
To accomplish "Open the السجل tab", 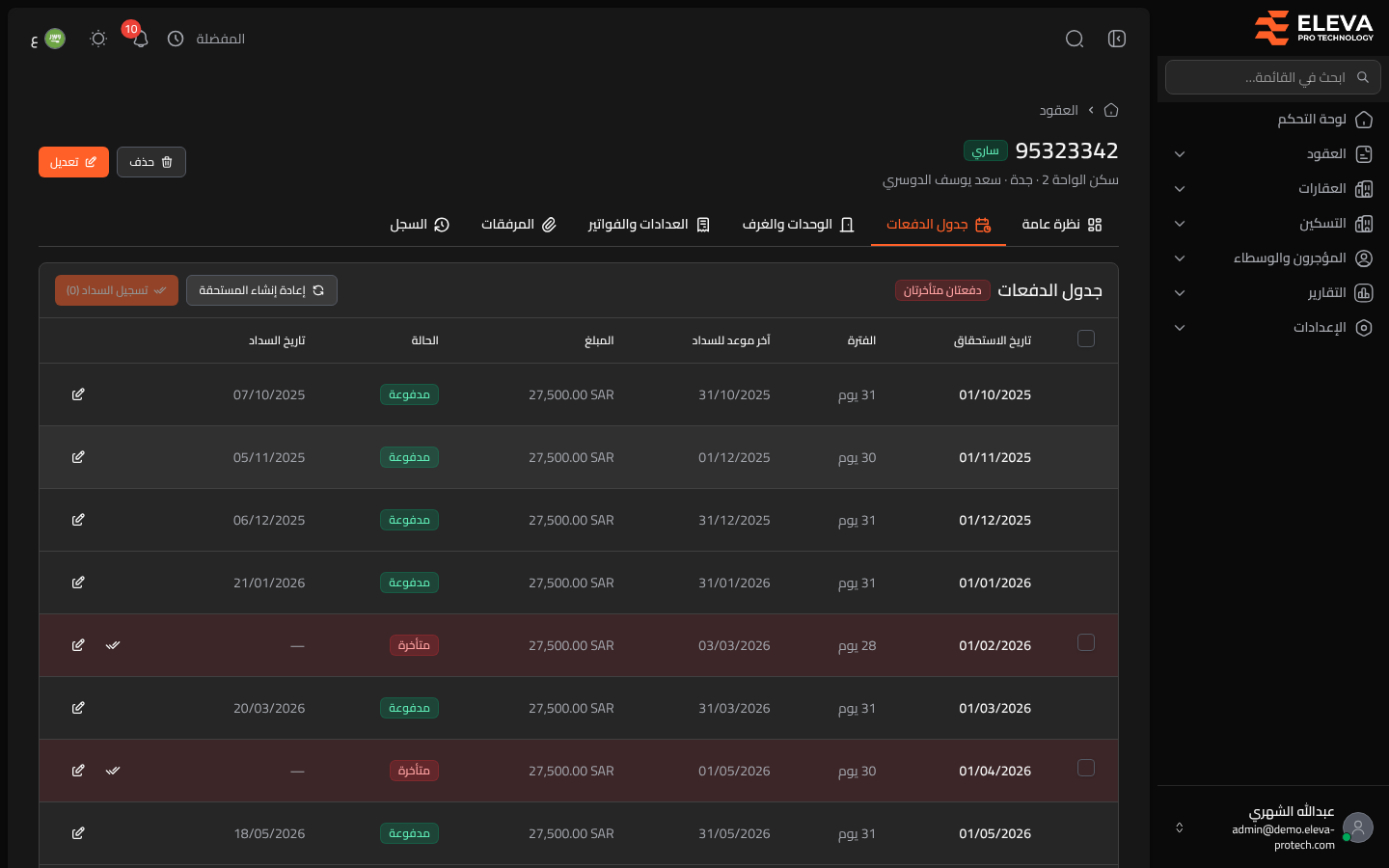I will coord(420,225).
